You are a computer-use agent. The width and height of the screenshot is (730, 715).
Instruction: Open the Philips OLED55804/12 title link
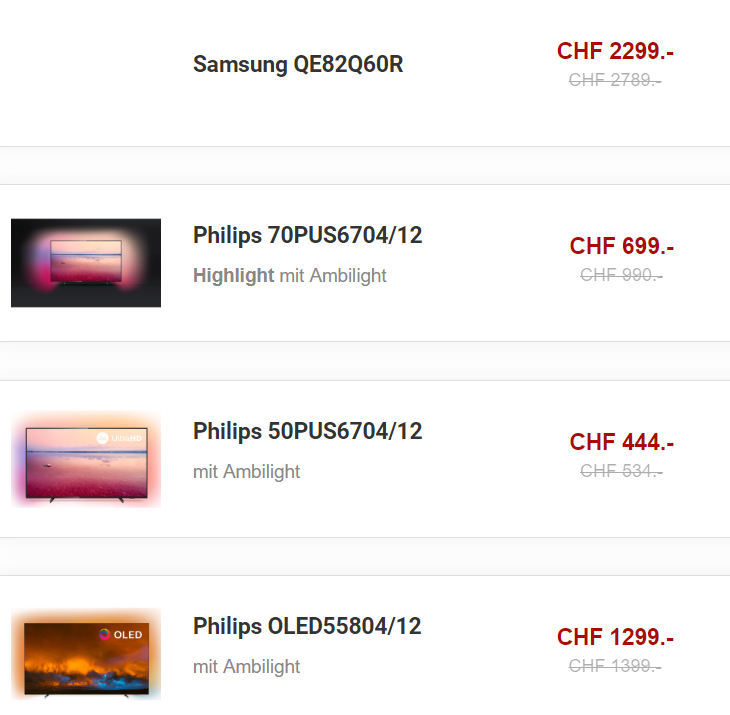[307, 626]
